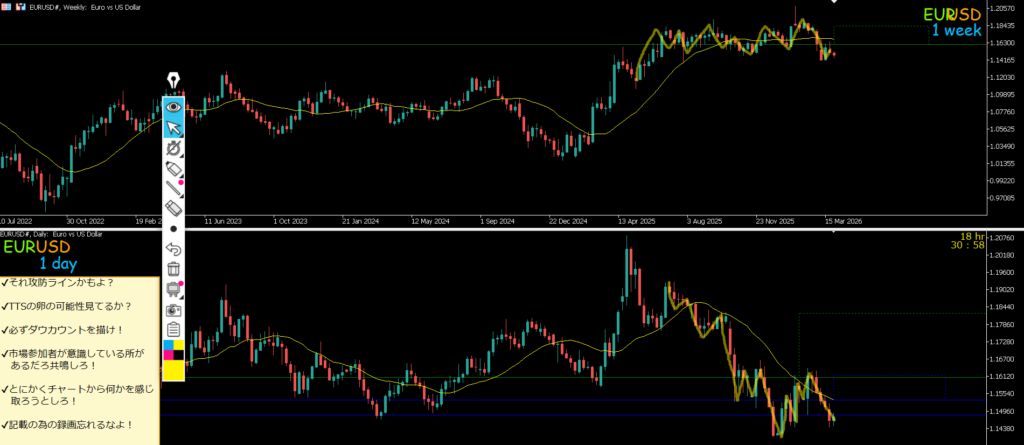1024x445 pixels.
Task: Take a screenshot with the camera icon
Action: [173, 310]
